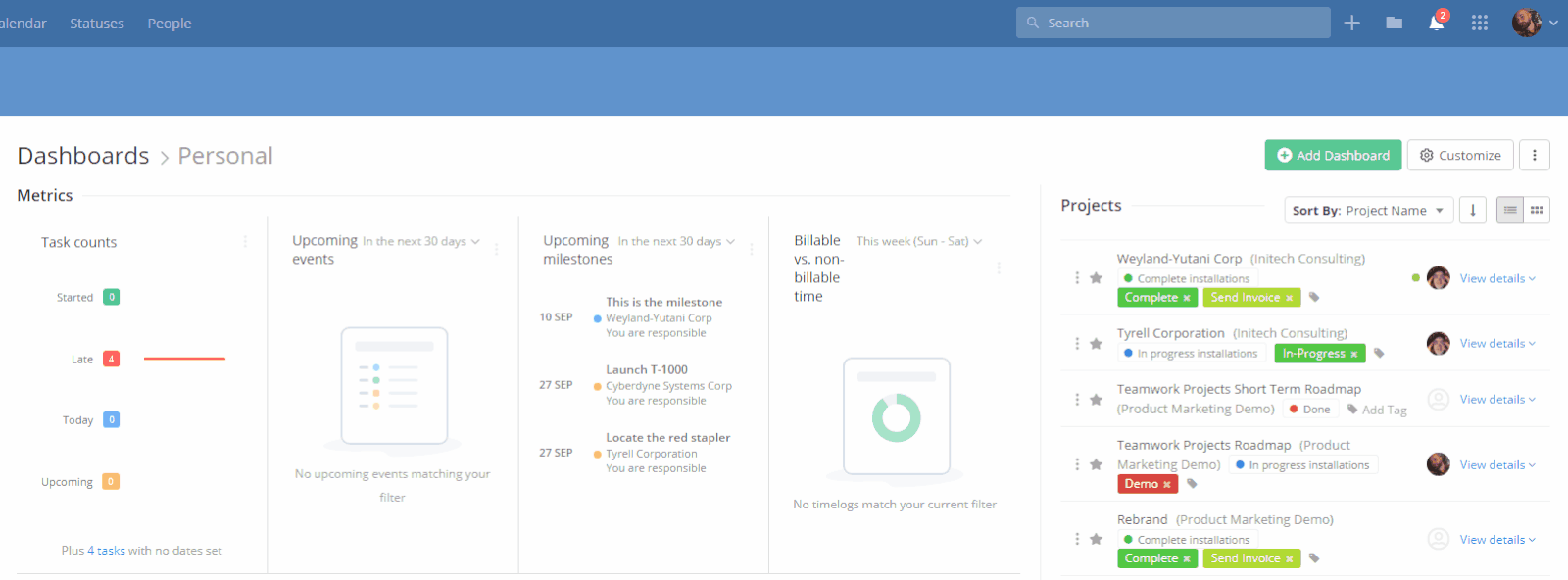Open Weyland-Yutani Corp row options menu

click(1077, 278)
